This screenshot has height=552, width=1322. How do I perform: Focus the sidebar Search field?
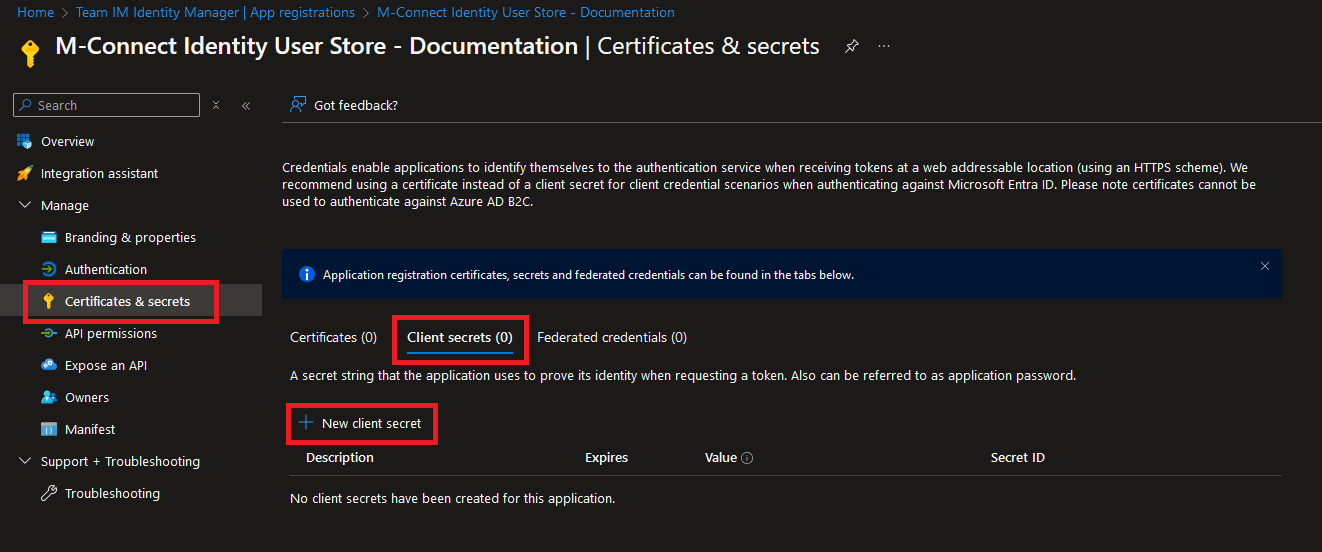pos(107,105)
